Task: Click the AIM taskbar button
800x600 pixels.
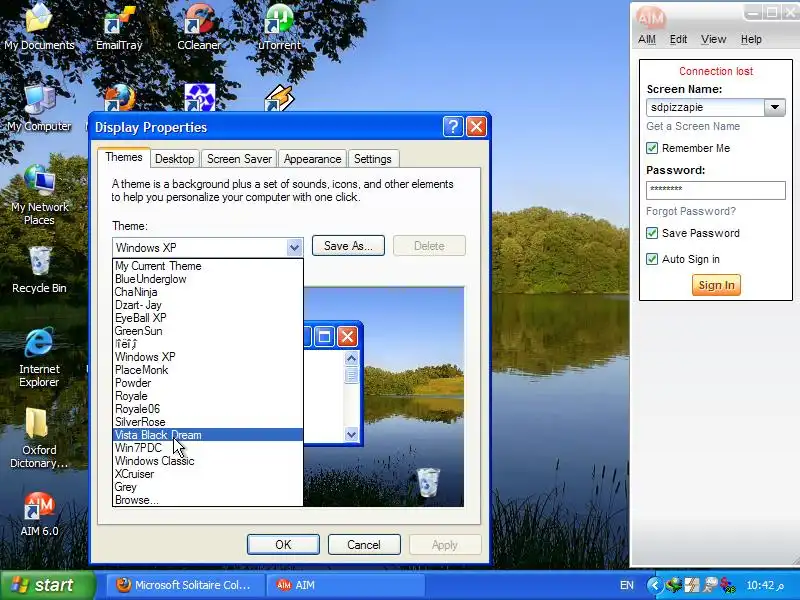Action: [345, 585]
